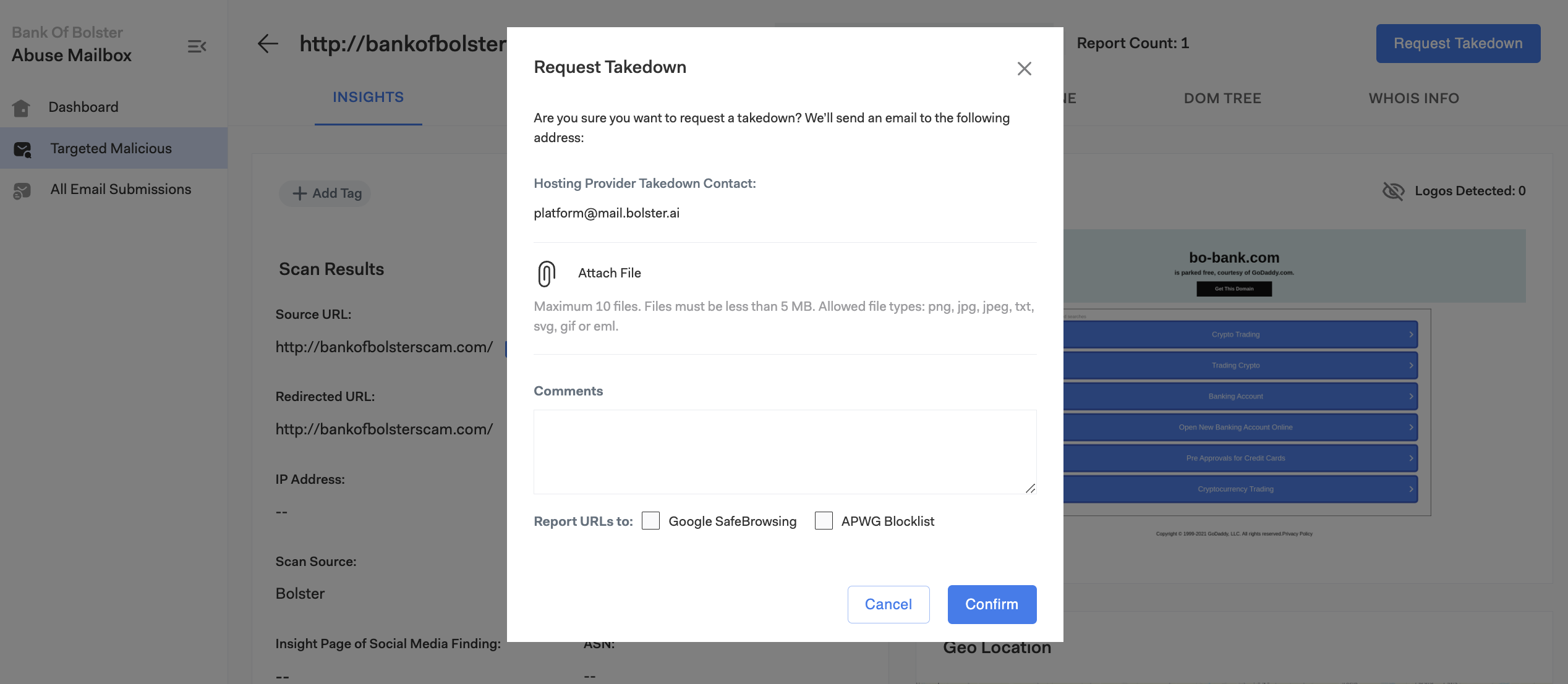
Task: Switch to the WHOIS INFO tab
Action: (1413, 98)
